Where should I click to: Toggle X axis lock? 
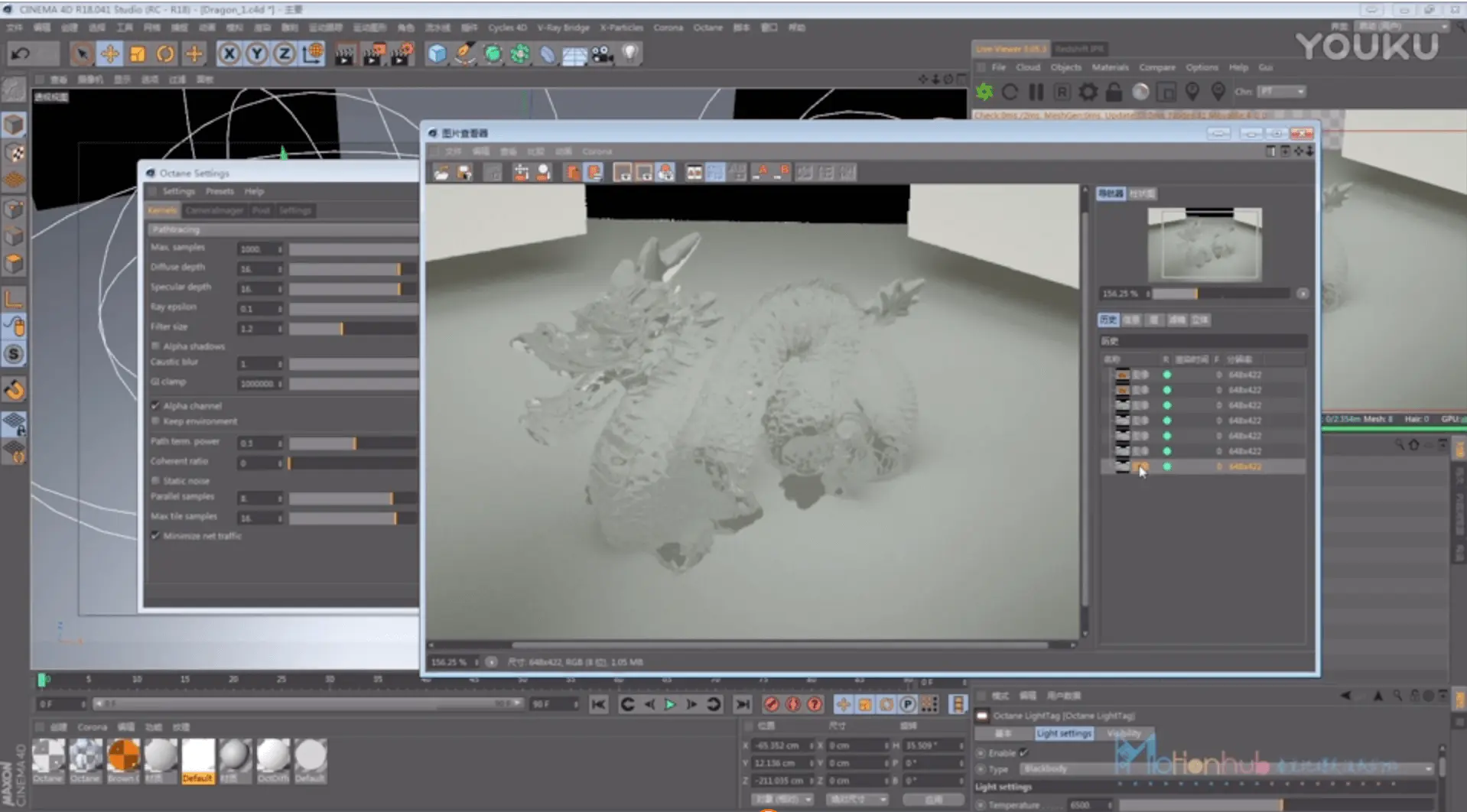click(229, 54)
